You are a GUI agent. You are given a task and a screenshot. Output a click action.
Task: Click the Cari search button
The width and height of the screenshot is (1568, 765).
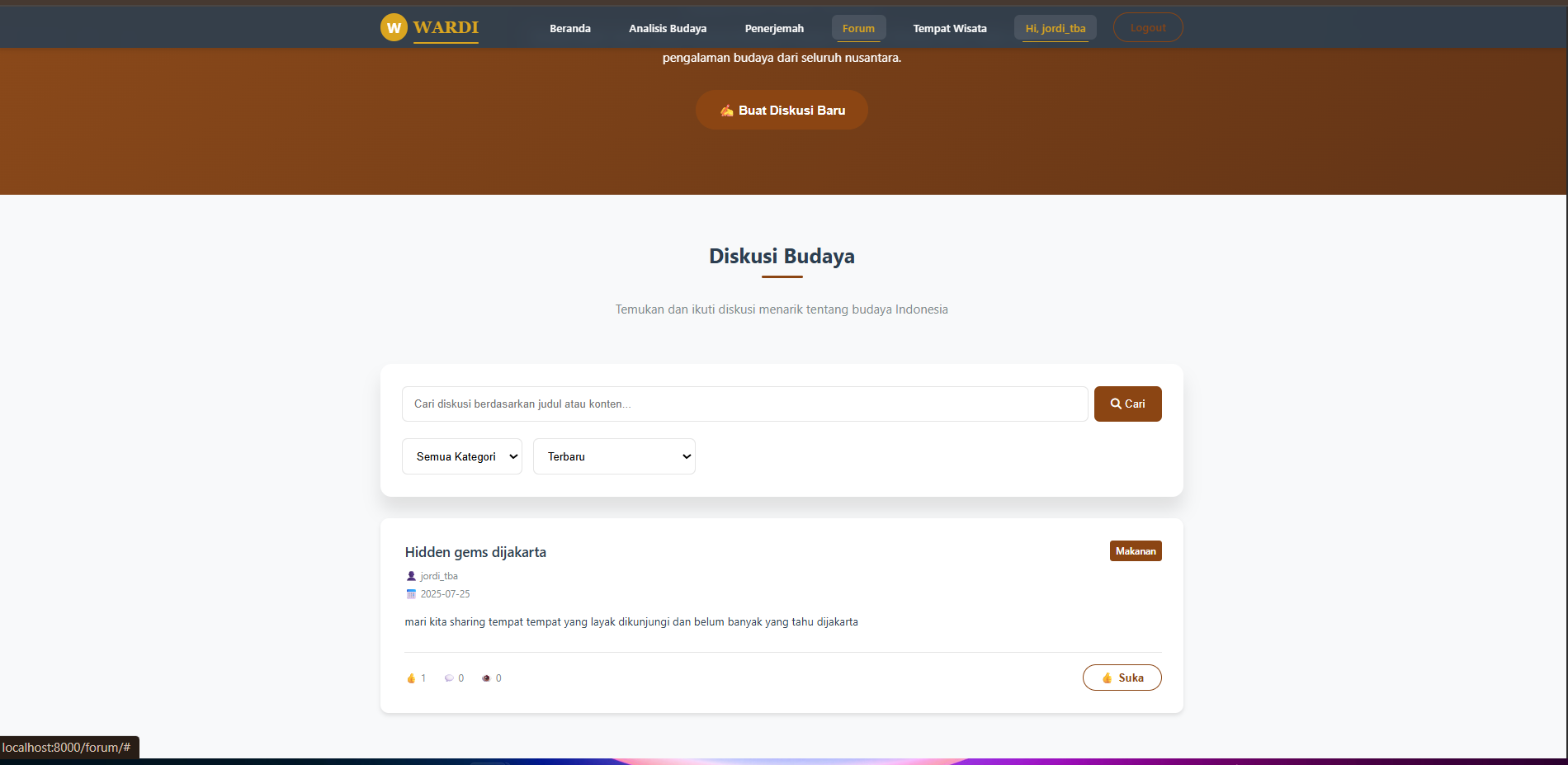1127,404
